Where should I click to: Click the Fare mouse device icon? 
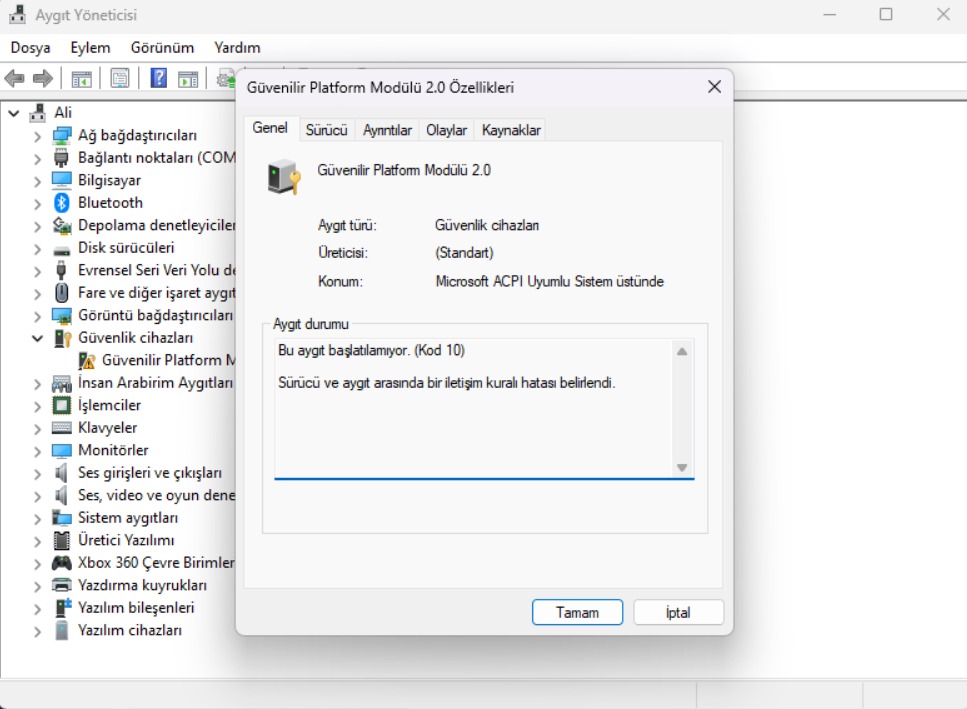62,292
